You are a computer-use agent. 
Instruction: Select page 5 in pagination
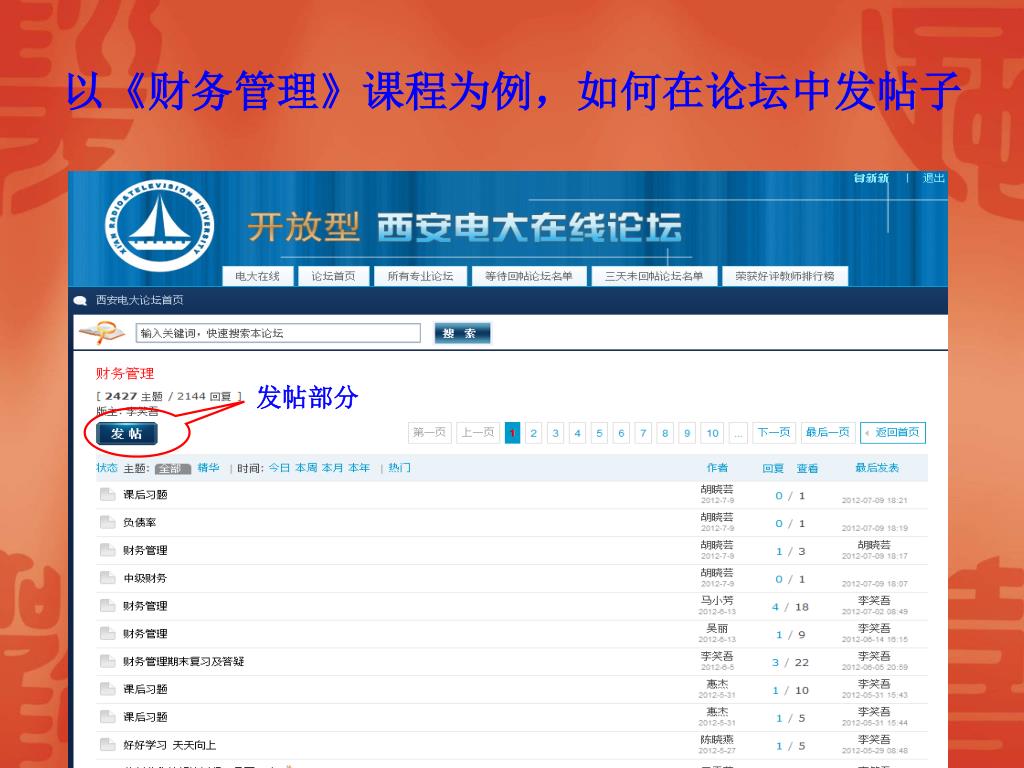pyautogui.click(x=600, y=433)
